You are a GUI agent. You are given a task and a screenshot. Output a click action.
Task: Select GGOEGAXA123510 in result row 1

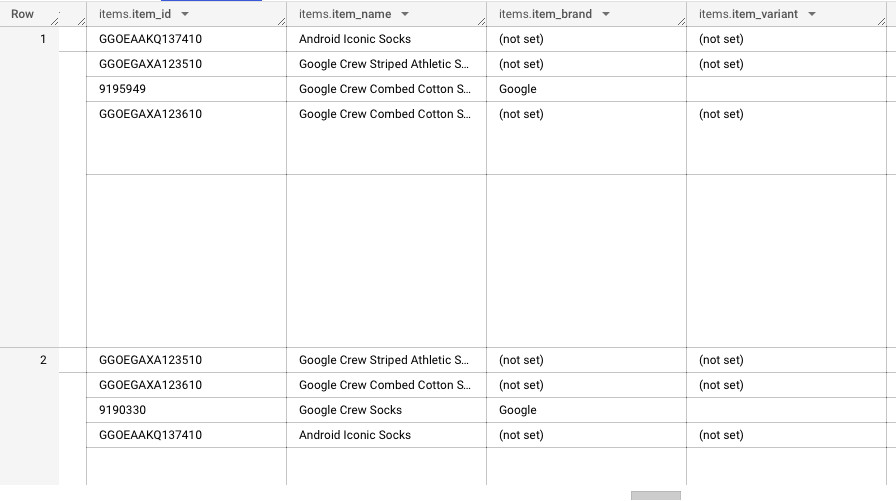(x=186, y=64)
